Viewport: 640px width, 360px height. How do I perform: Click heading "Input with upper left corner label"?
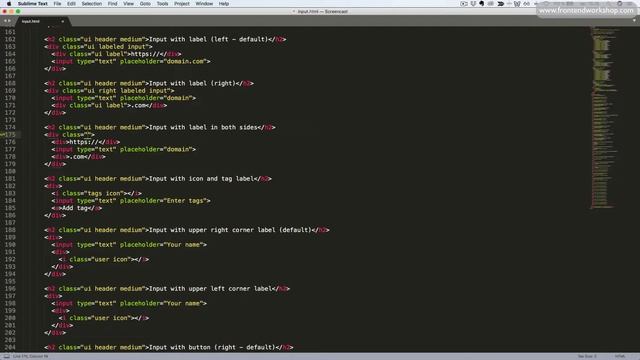point(210,289)
